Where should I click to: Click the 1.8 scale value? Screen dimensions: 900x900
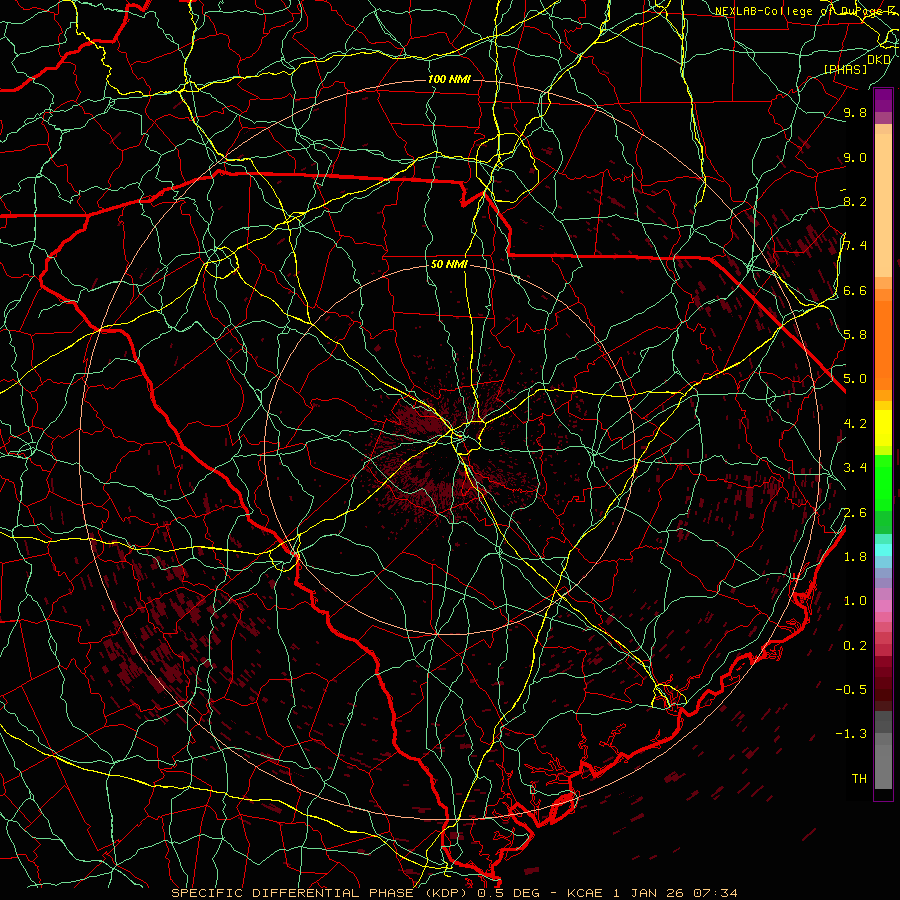pos(855,556)
